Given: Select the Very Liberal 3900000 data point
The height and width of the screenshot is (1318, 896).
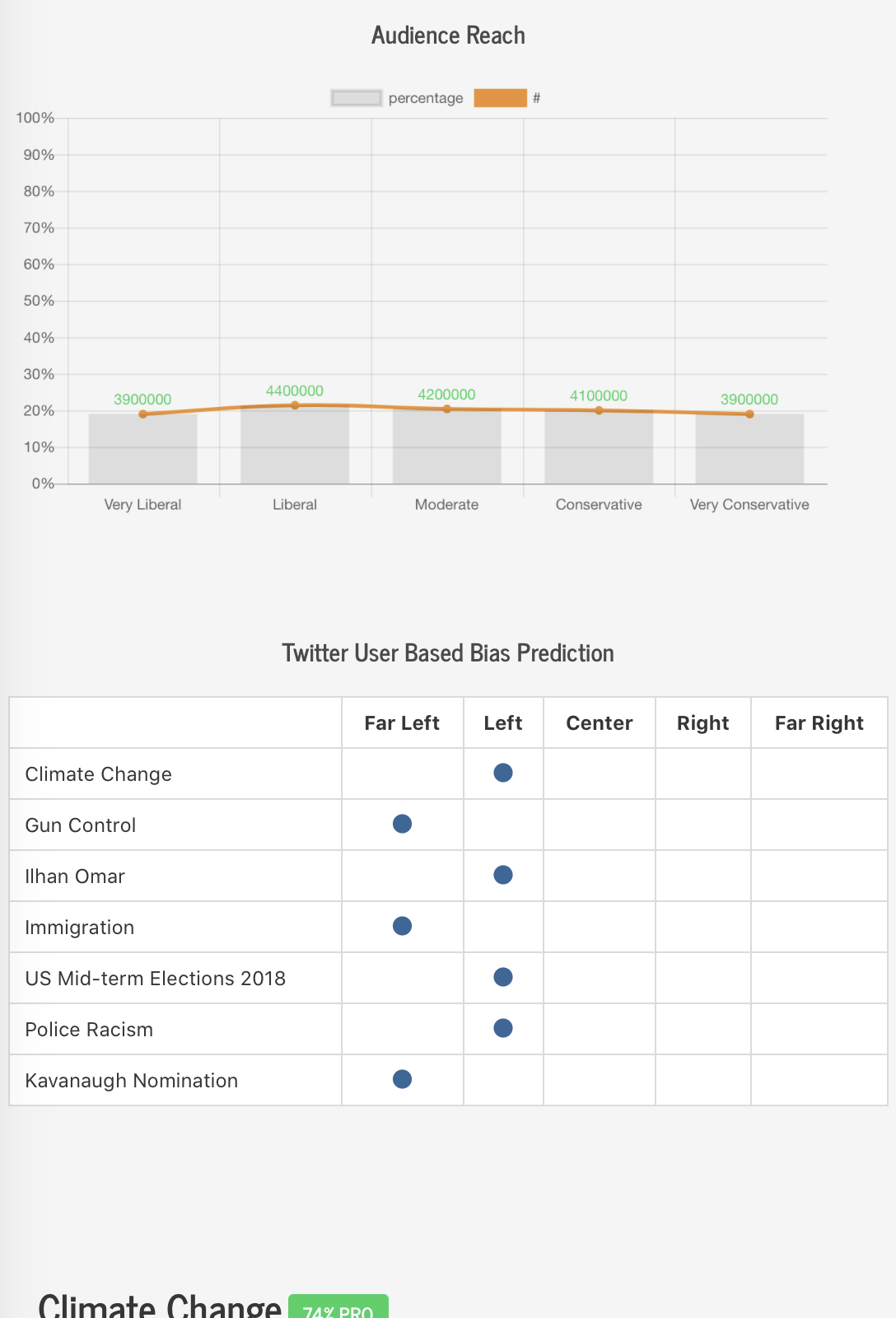Looking at the screenshot, I should coord(142,414).
